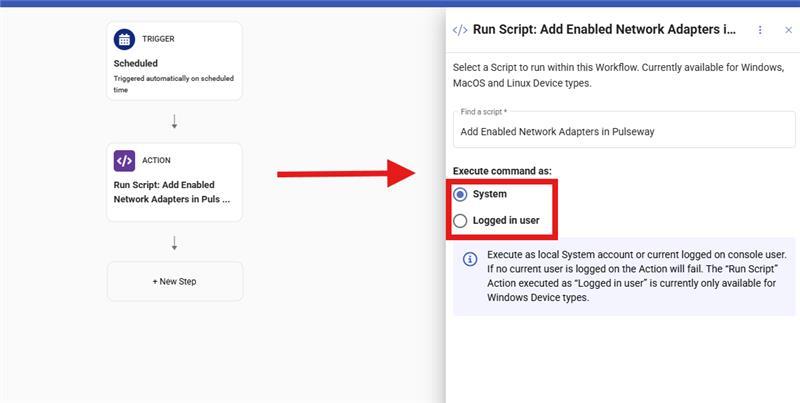Click the code brackets icon in the panel header
The image size is (800, 403).
pos(460,30)
